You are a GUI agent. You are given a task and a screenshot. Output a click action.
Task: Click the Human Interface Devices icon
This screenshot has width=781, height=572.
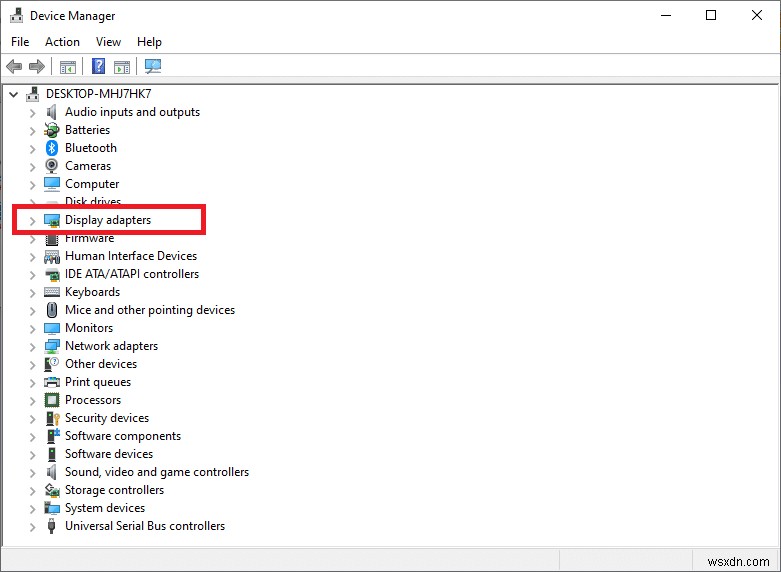coord(52,257)
